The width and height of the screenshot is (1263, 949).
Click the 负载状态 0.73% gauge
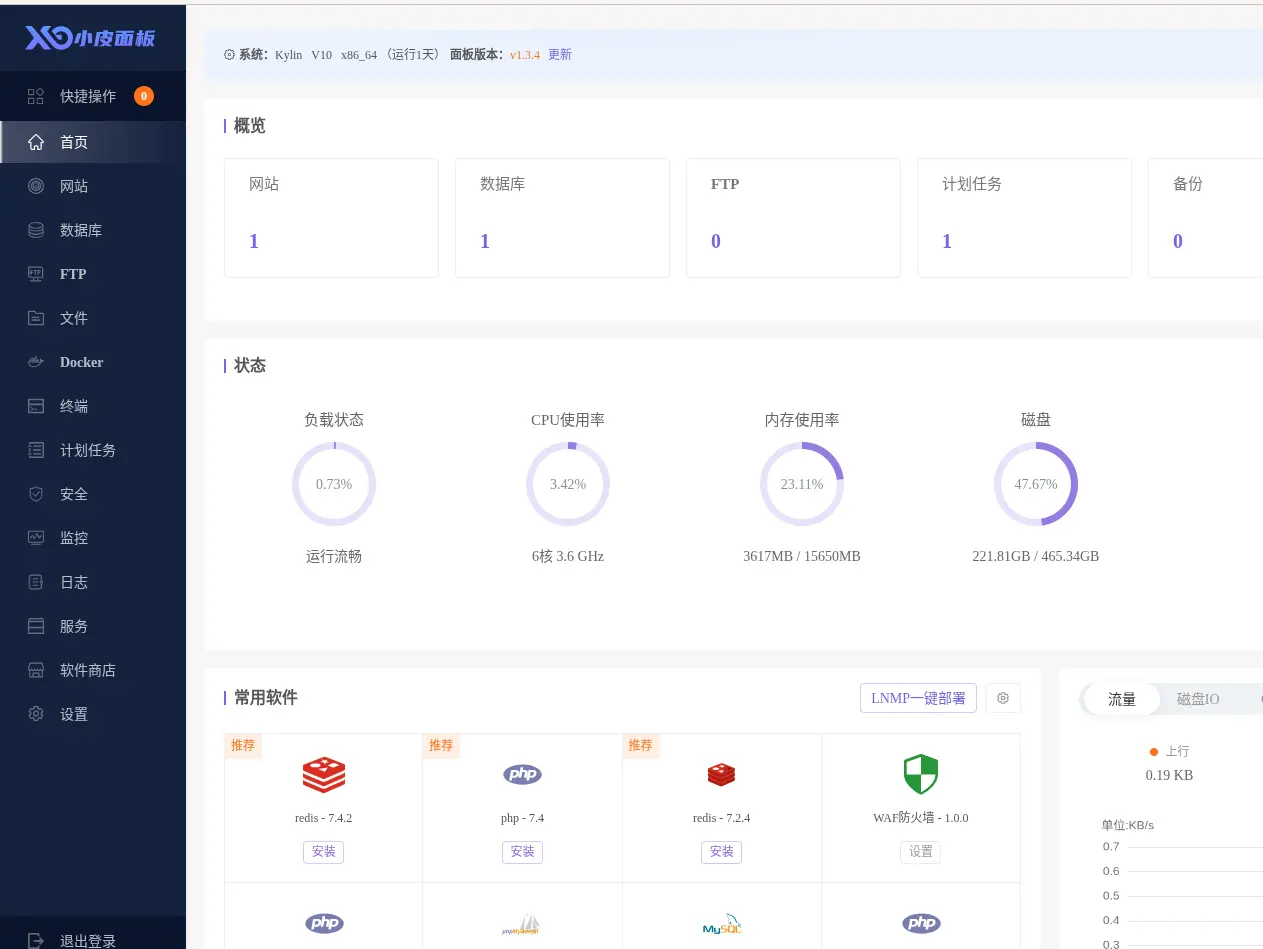tap(334, 484)
